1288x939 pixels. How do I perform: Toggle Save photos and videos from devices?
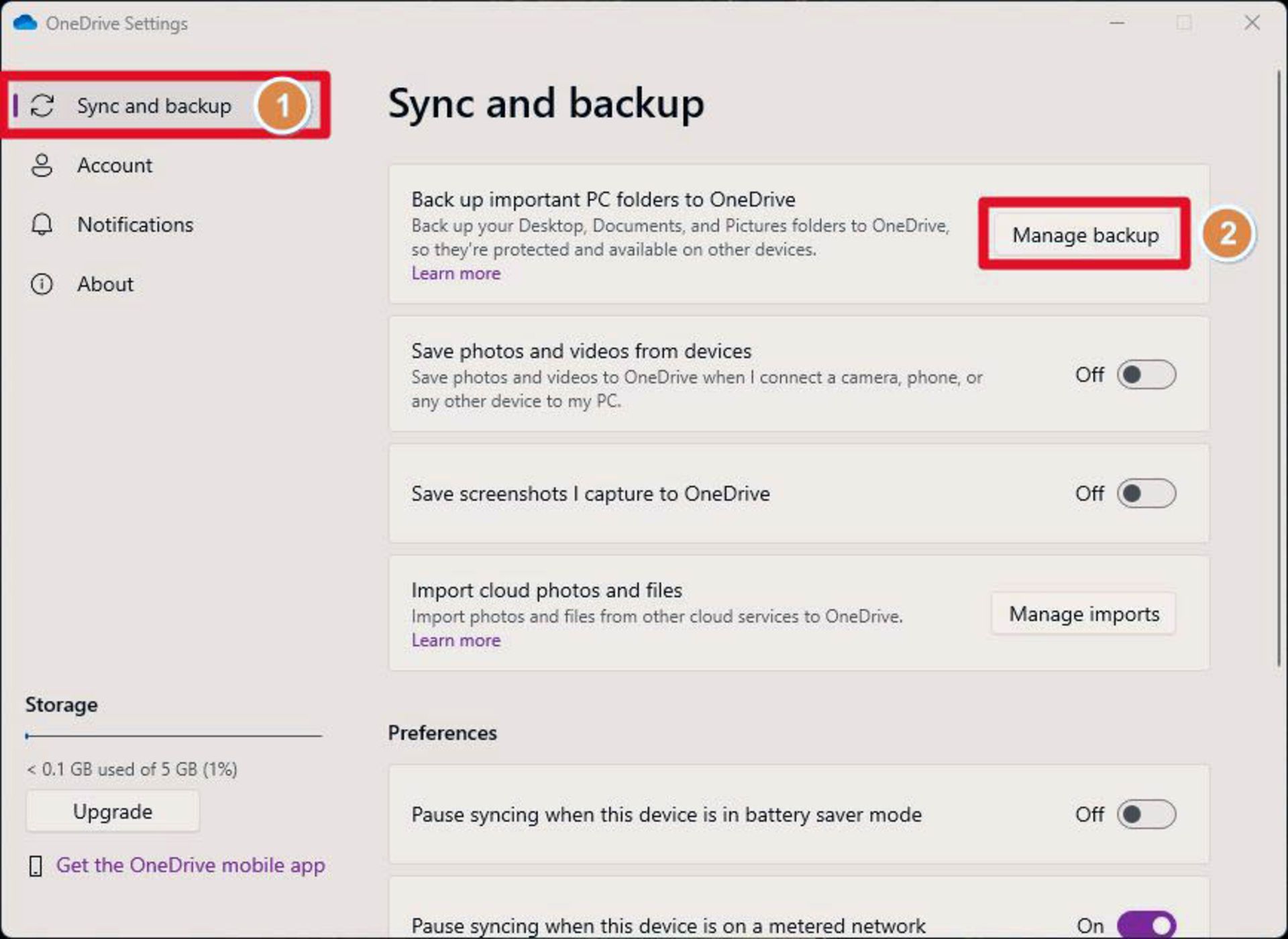pos(1146,374)
